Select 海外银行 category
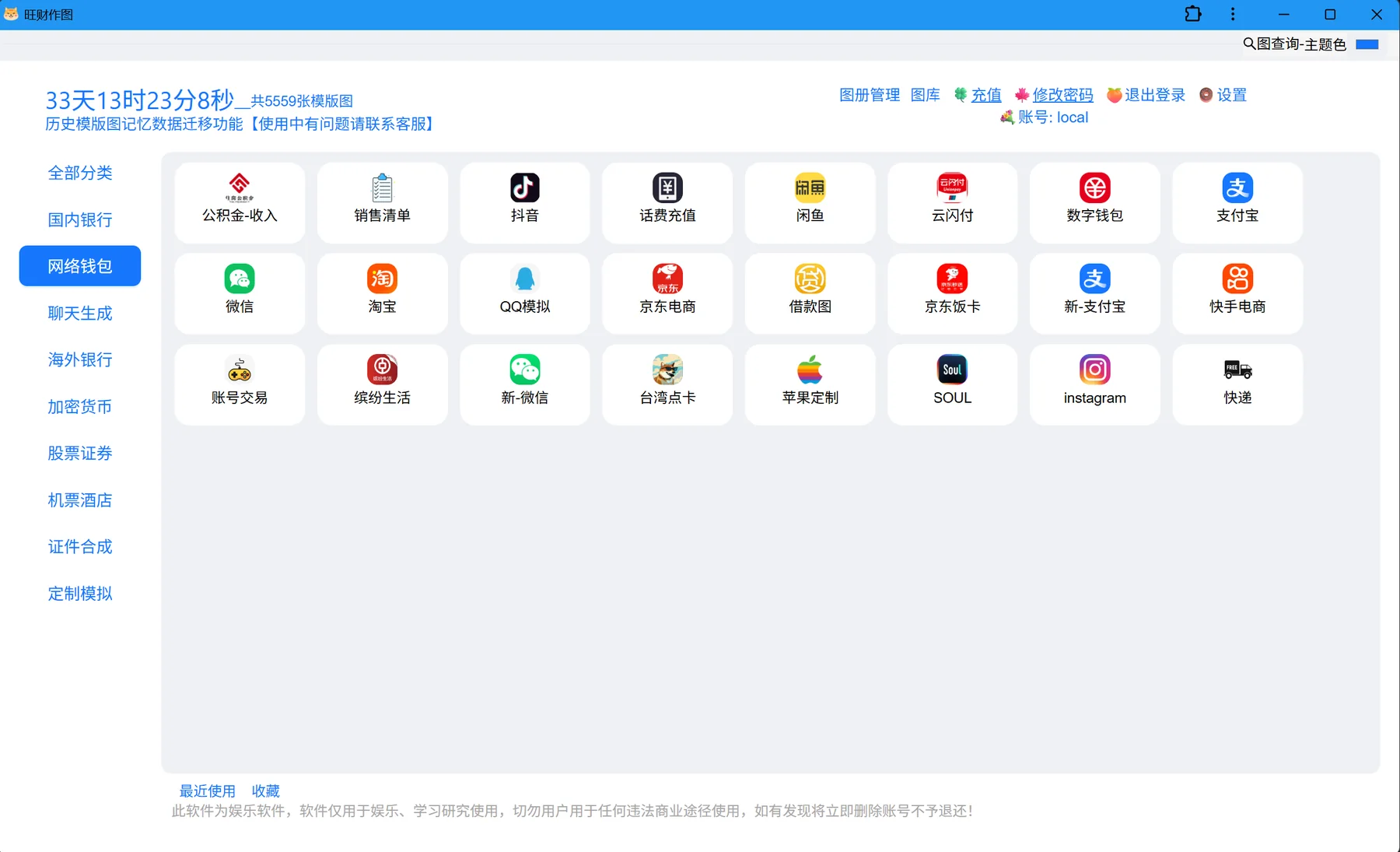The height and width of the screenshot is (852, 1400). (x=80, y=359)
